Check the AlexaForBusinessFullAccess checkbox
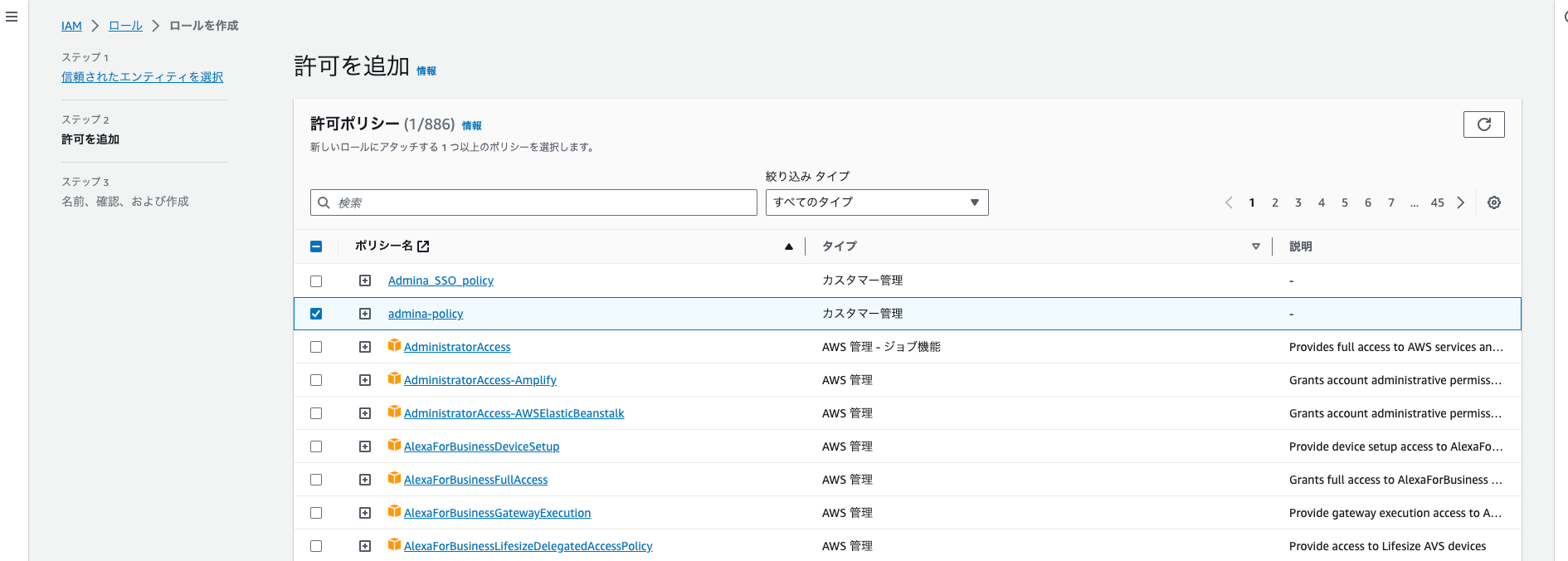1568x561 pixels. pos(316,480)
